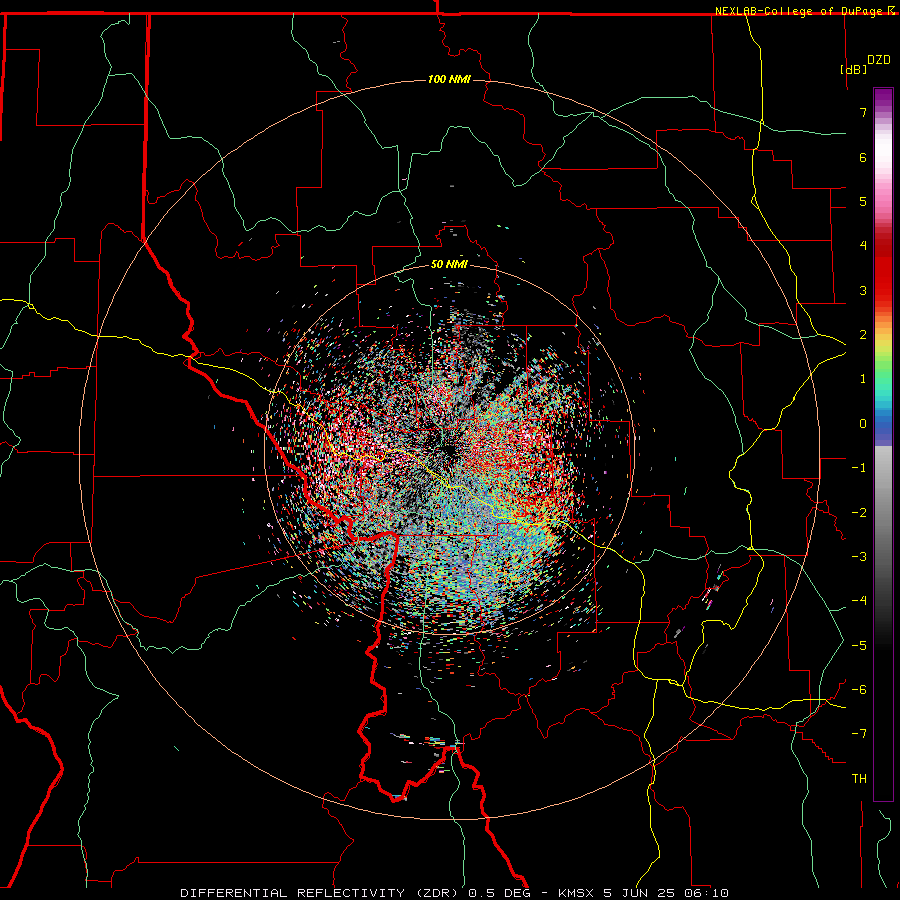900x900 pixels.
Task: Click the TH threshold label
Action: point(859,779)
